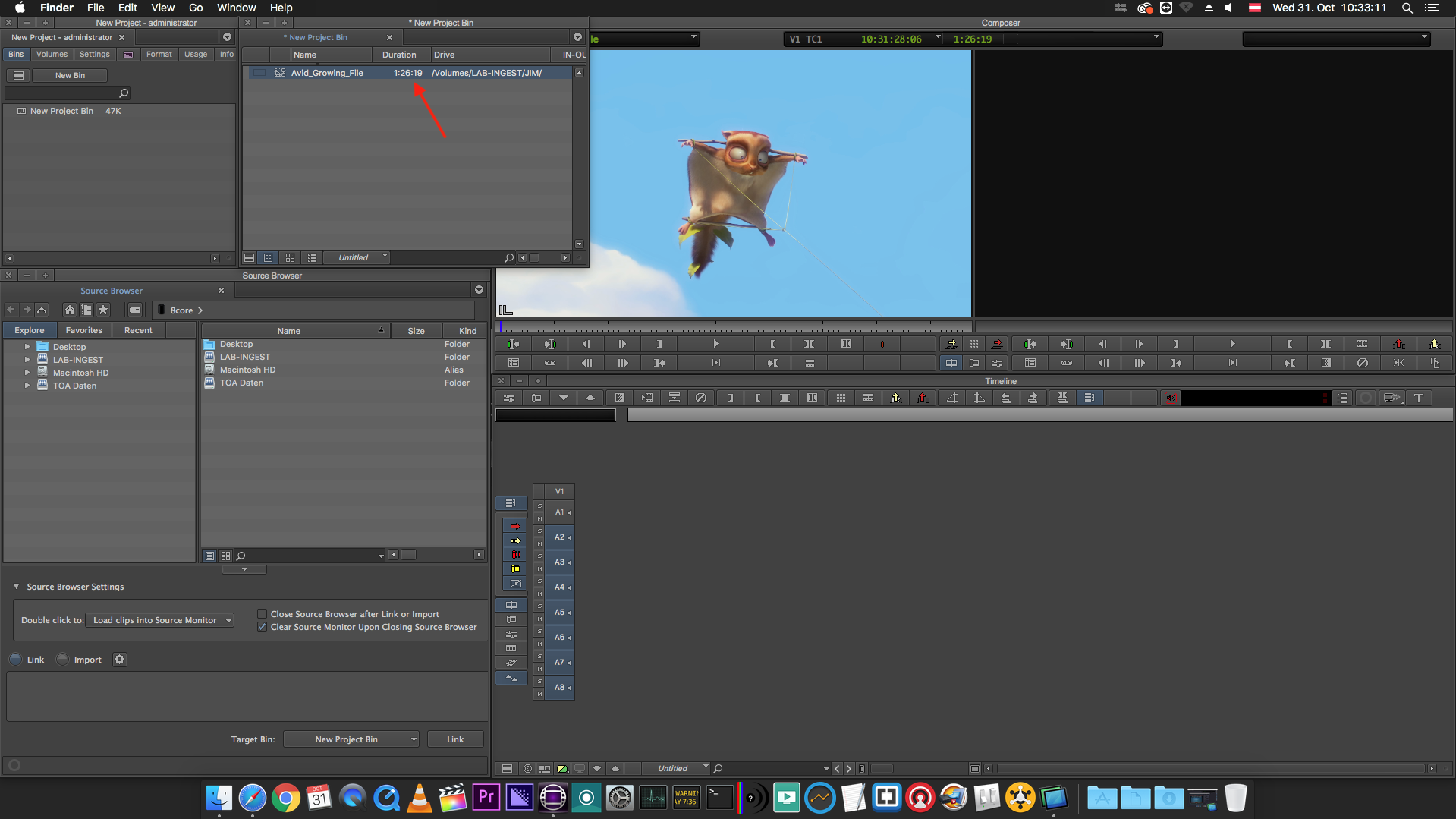
Task: Click the Source Browser horizontal scroll thumb
Action: 408,555
